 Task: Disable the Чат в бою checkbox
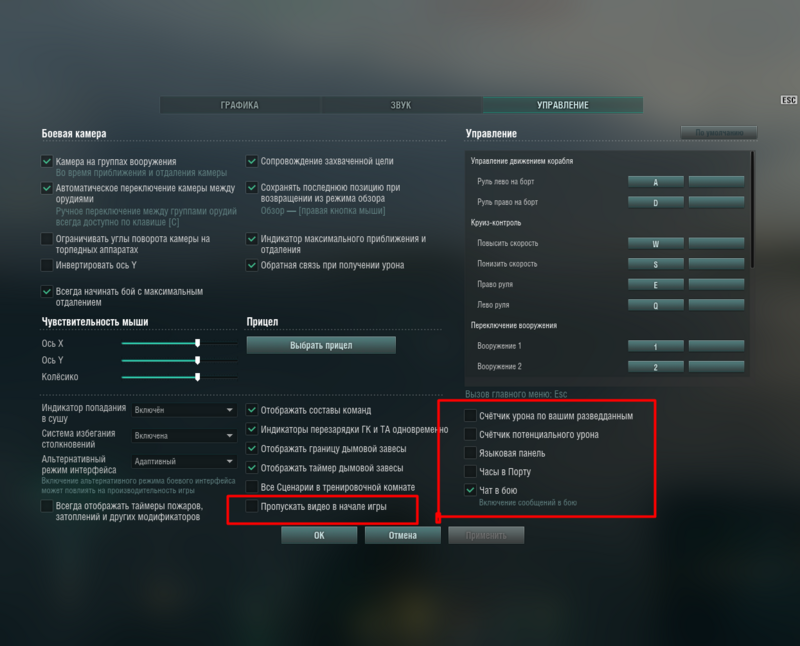coord(471,490)
